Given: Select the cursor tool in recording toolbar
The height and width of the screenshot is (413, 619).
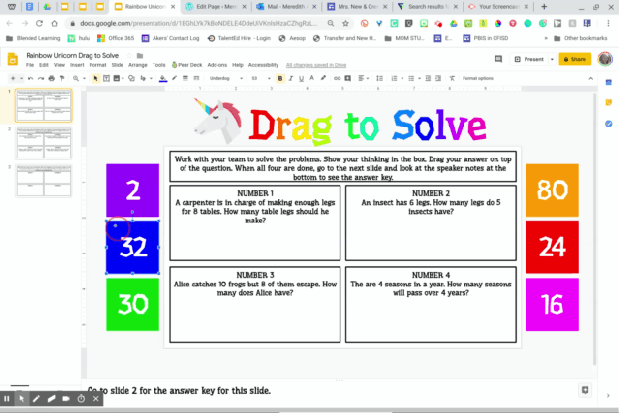Looking at the screenshot, I should coord(21,399).
